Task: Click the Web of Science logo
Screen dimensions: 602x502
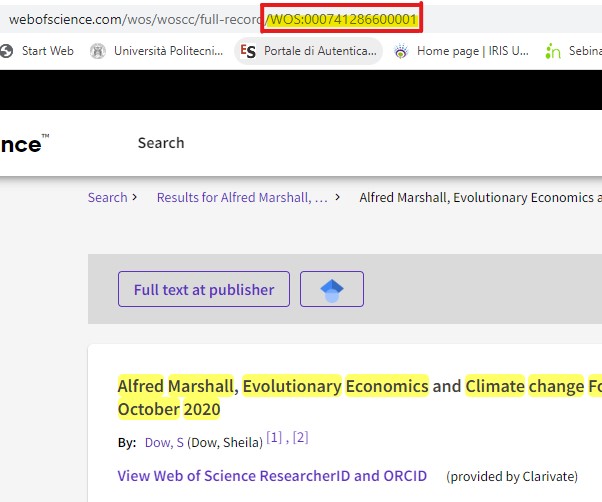Action: (22, 144)
